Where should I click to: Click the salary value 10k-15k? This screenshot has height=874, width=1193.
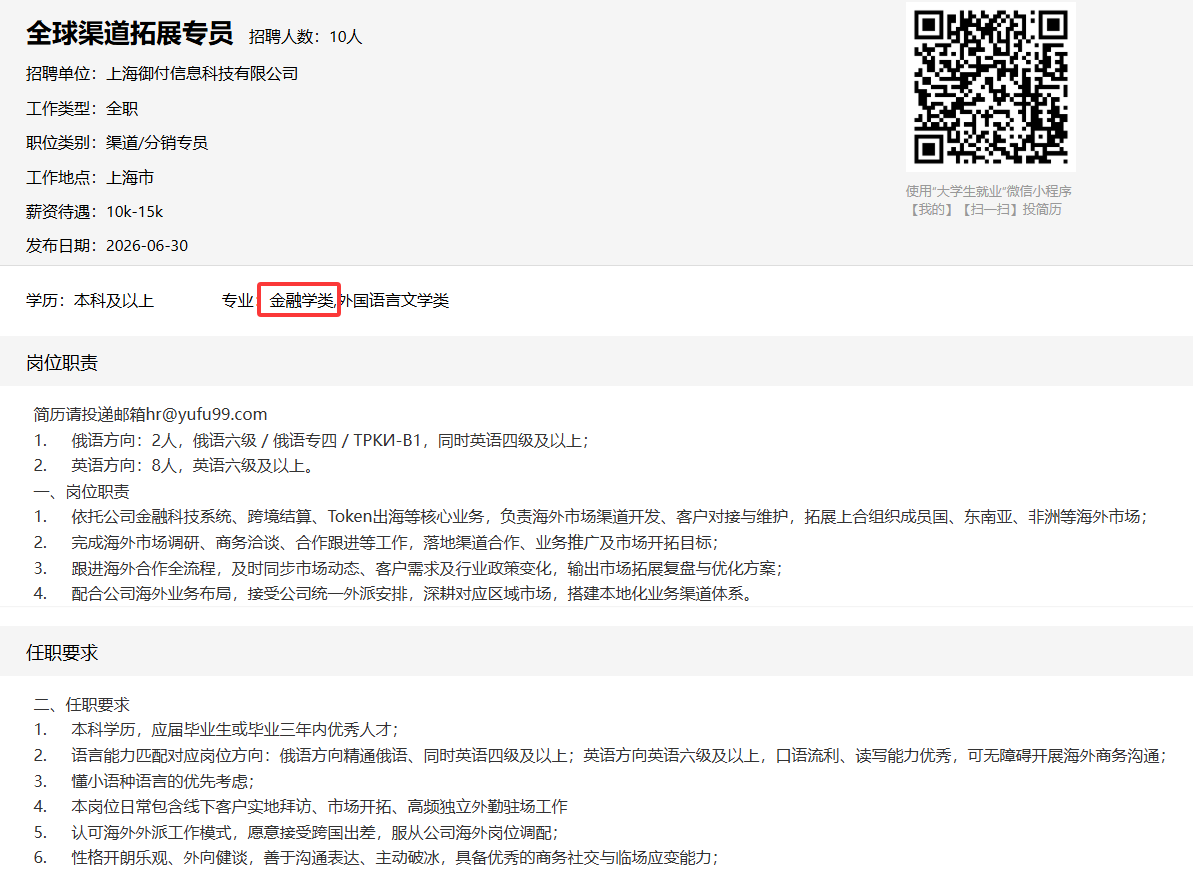134,211
